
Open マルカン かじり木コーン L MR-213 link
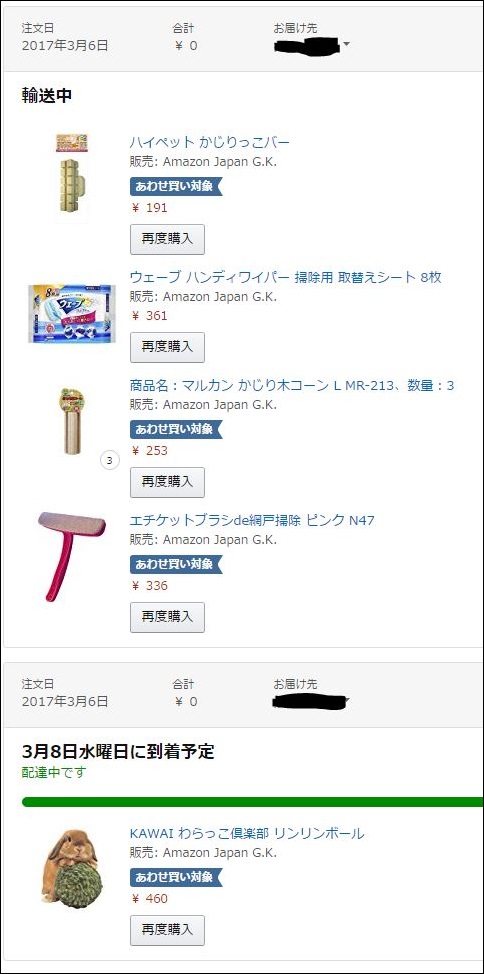(x=291, y=385)
